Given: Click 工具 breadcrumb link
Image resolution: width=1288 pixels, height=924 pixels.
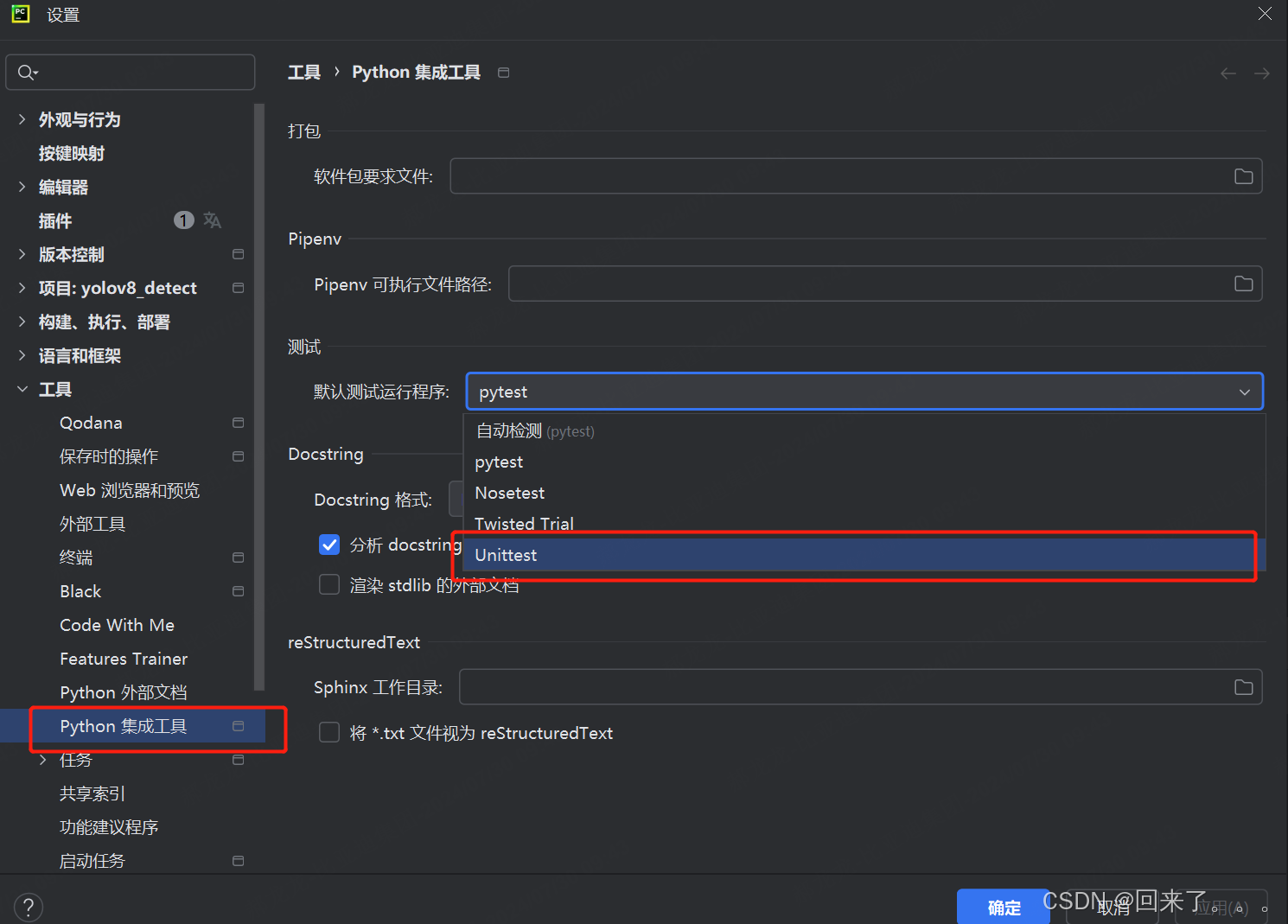Looking at the screenshot, I should (304, 73).
